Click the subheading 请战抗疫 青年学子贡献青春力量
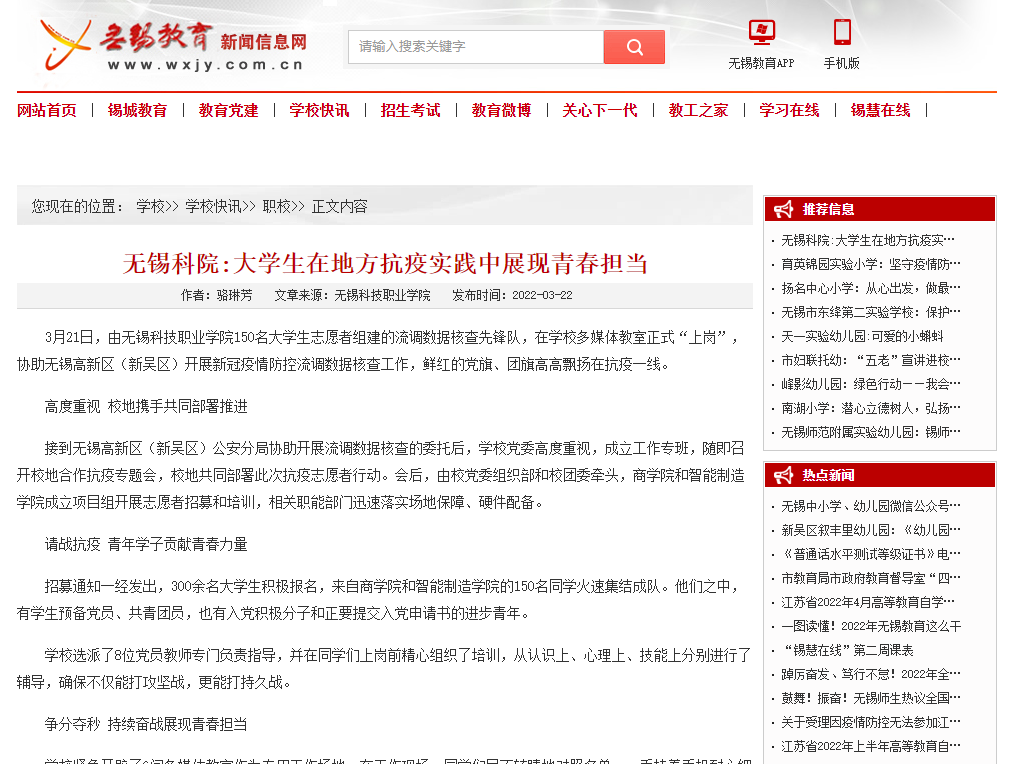 click(146, 544)
